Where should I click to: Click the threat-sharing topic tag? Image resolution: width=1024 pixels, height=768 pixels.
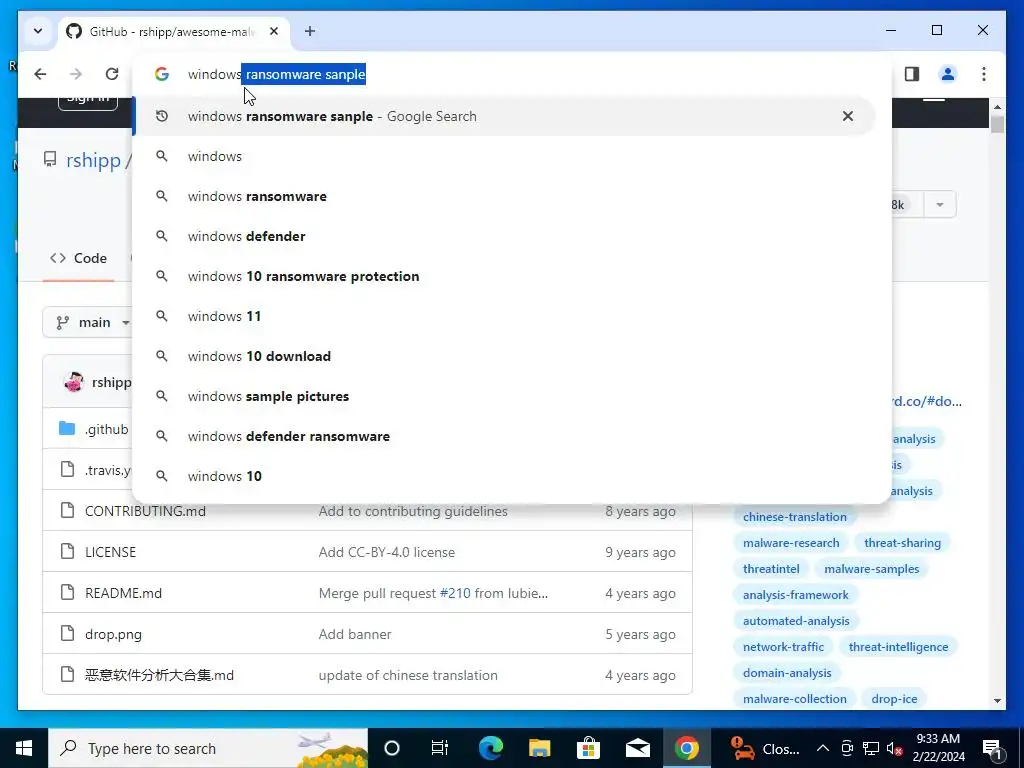point(903,543)
